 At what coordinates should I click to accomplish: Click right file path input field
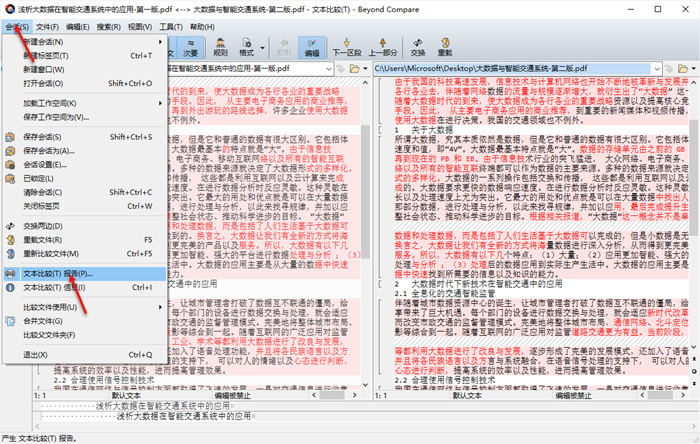pyautogui.click(x=512, y=69)
